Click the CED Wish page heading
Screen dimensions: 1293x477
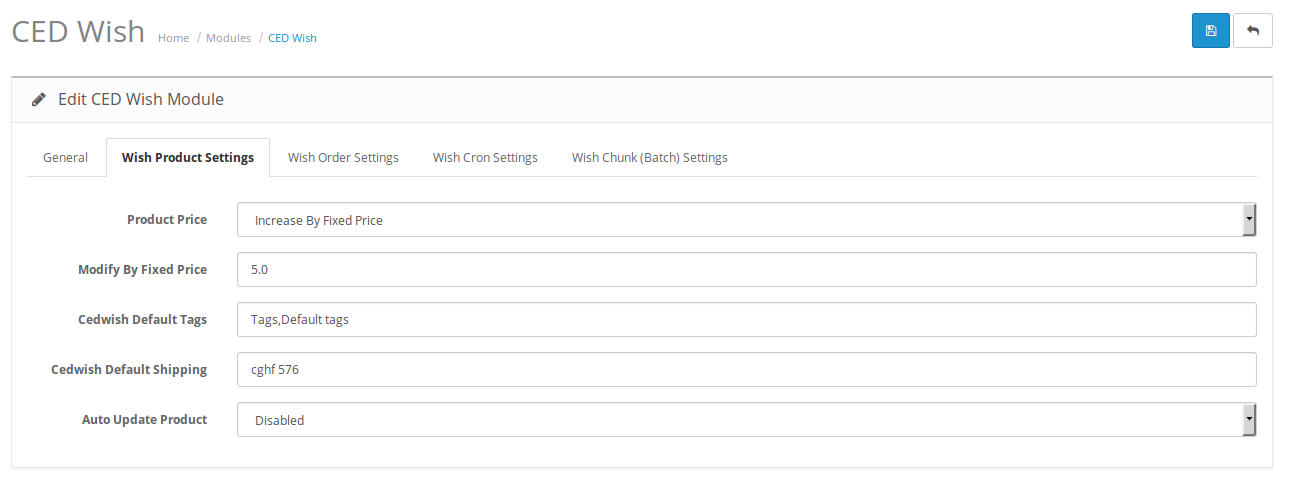point(78,31)
